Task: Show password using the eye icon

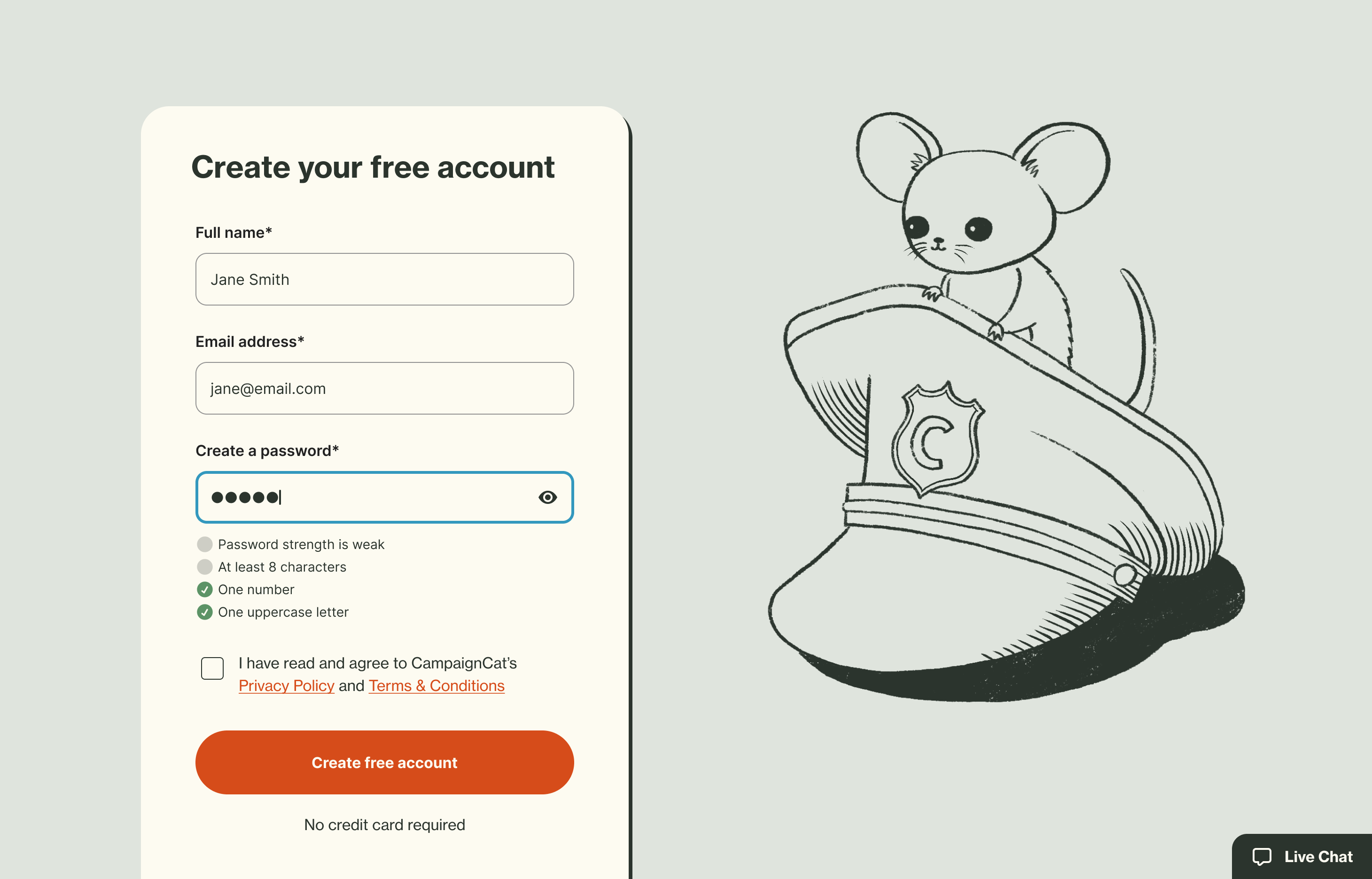Action: pyautogui.click(x=547, y=497)
